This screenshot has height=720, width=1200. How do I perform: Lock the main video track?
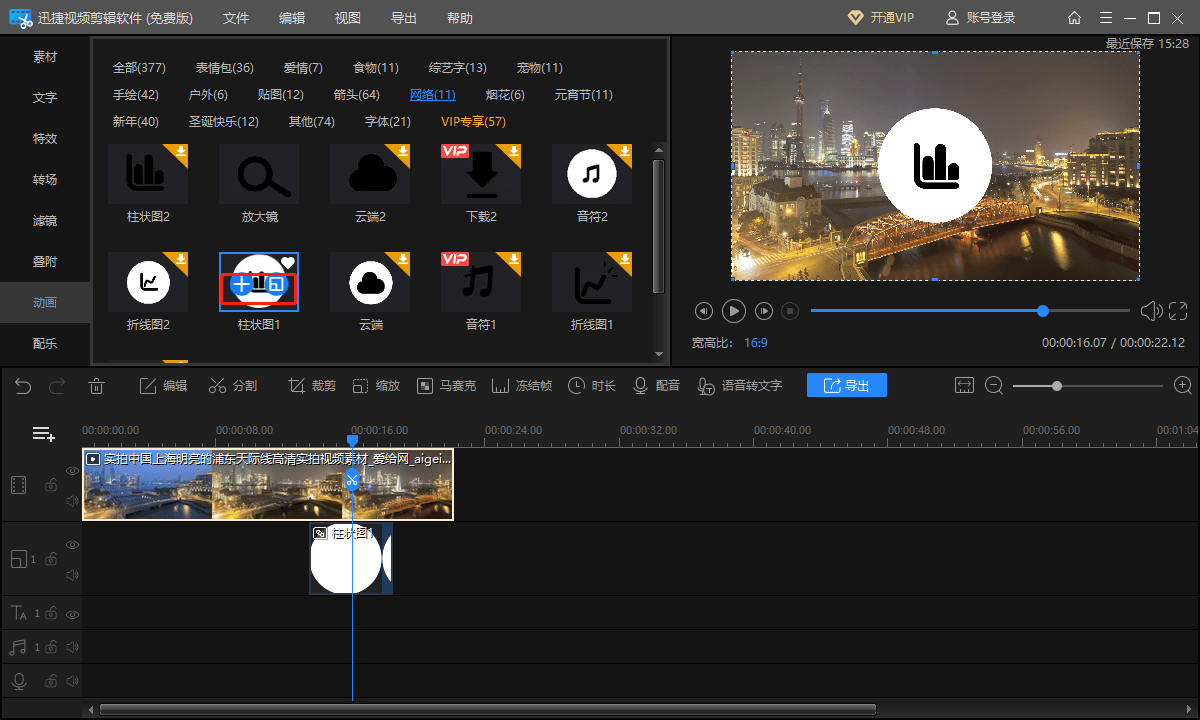tap(50, 485)
